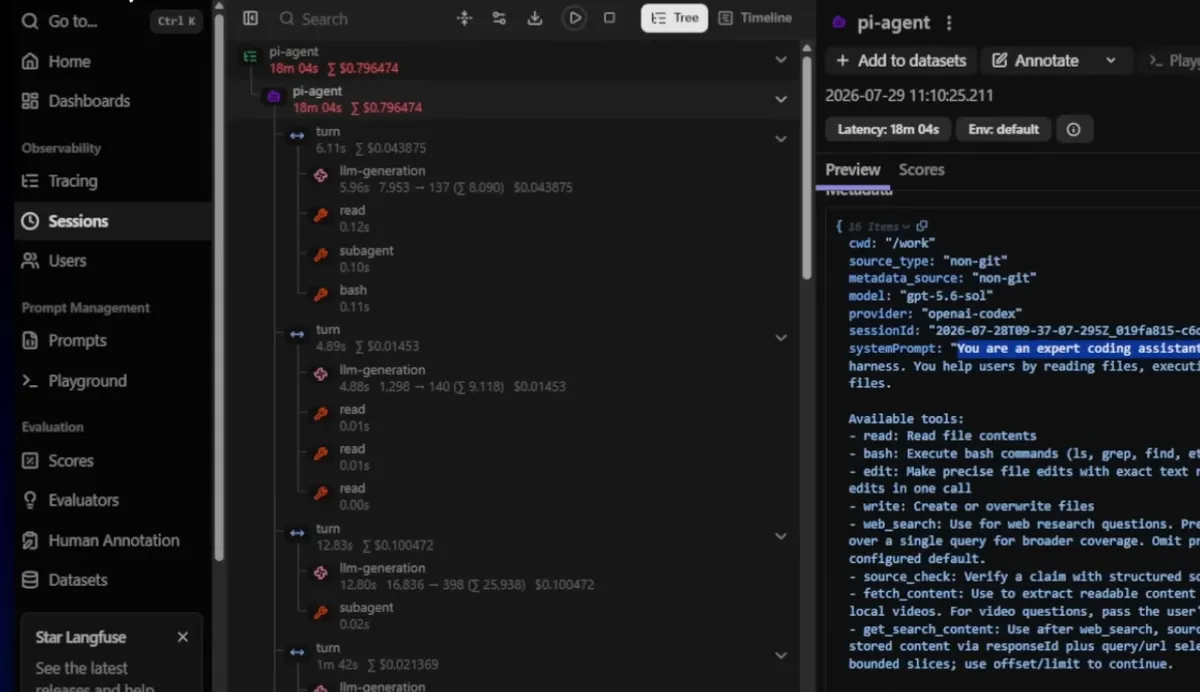Click the trace tree vertical scrollbar

click(x=807, y=167)
